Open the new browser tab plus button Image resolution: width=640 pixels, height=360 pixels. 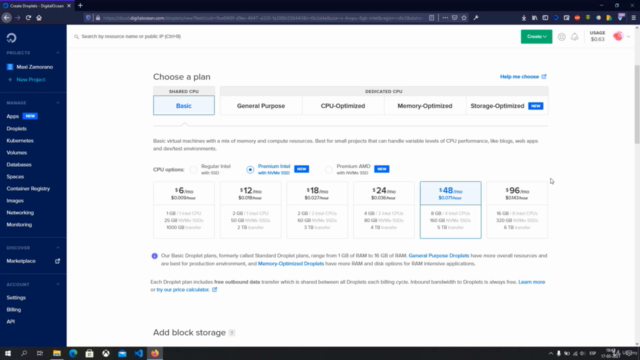pos(80,6)
